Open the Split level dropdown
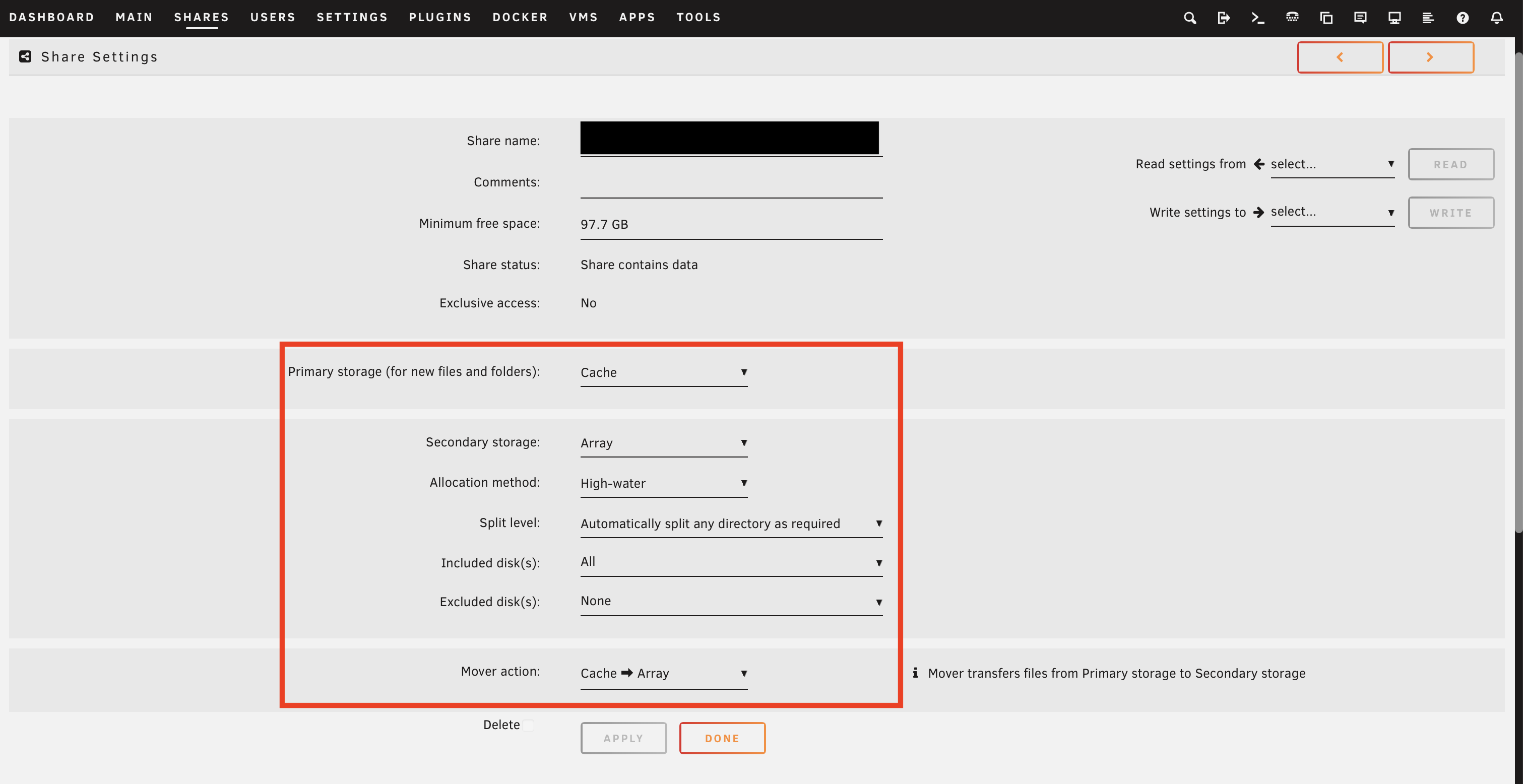 [x=731, y=524]
